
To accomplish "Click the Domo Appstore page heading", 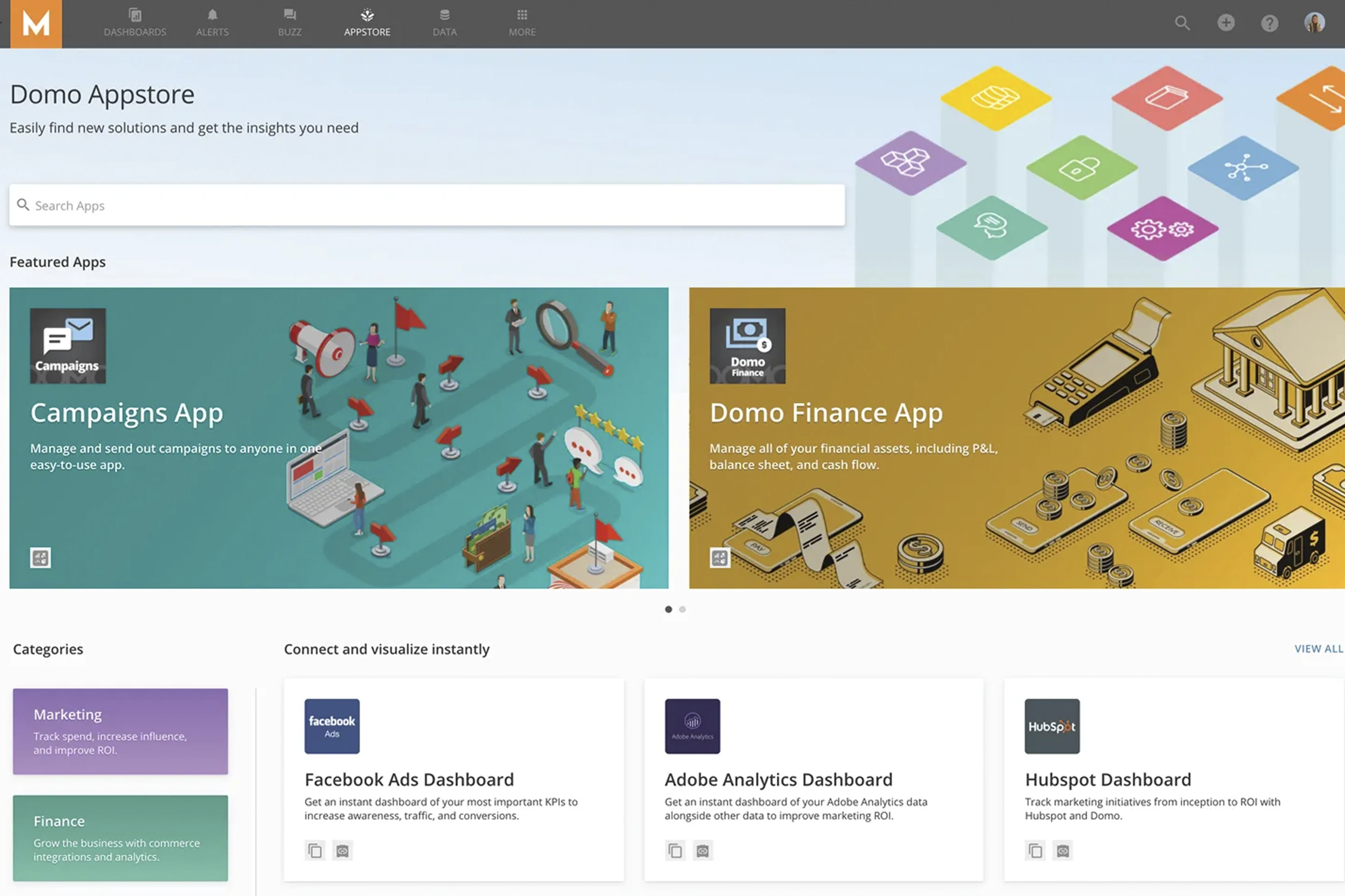I will click(x=102, y=94).
